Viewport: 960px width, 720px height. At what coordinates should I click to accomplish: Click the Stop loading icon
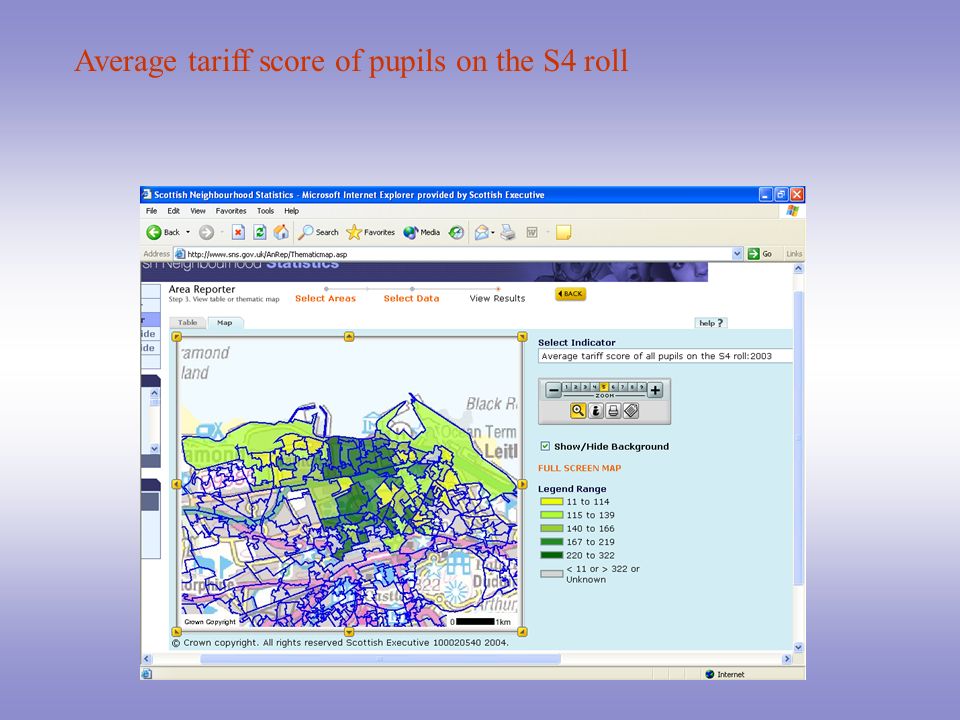238,232
